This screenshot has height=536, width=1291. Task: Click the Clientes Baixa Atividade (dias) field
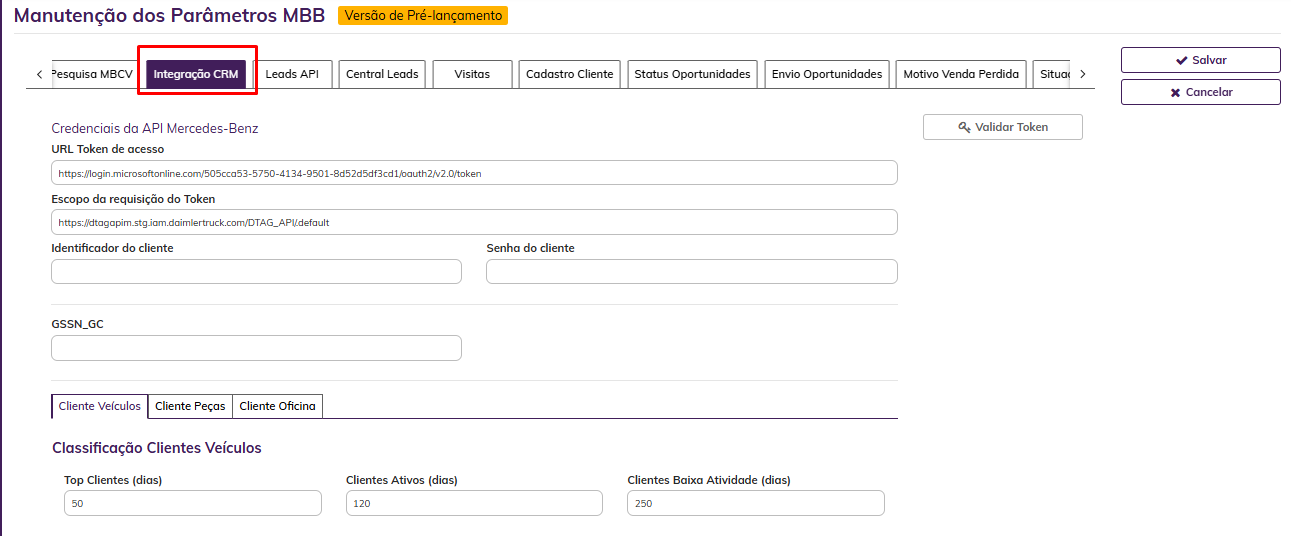click(756, 503)
